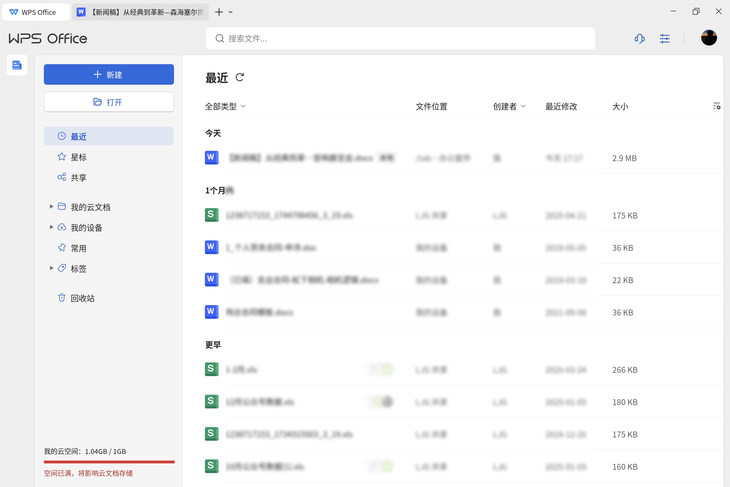This screenshot has width=730, height=487.
Task: Open the user avatar menu
Action: pos(709,38)
